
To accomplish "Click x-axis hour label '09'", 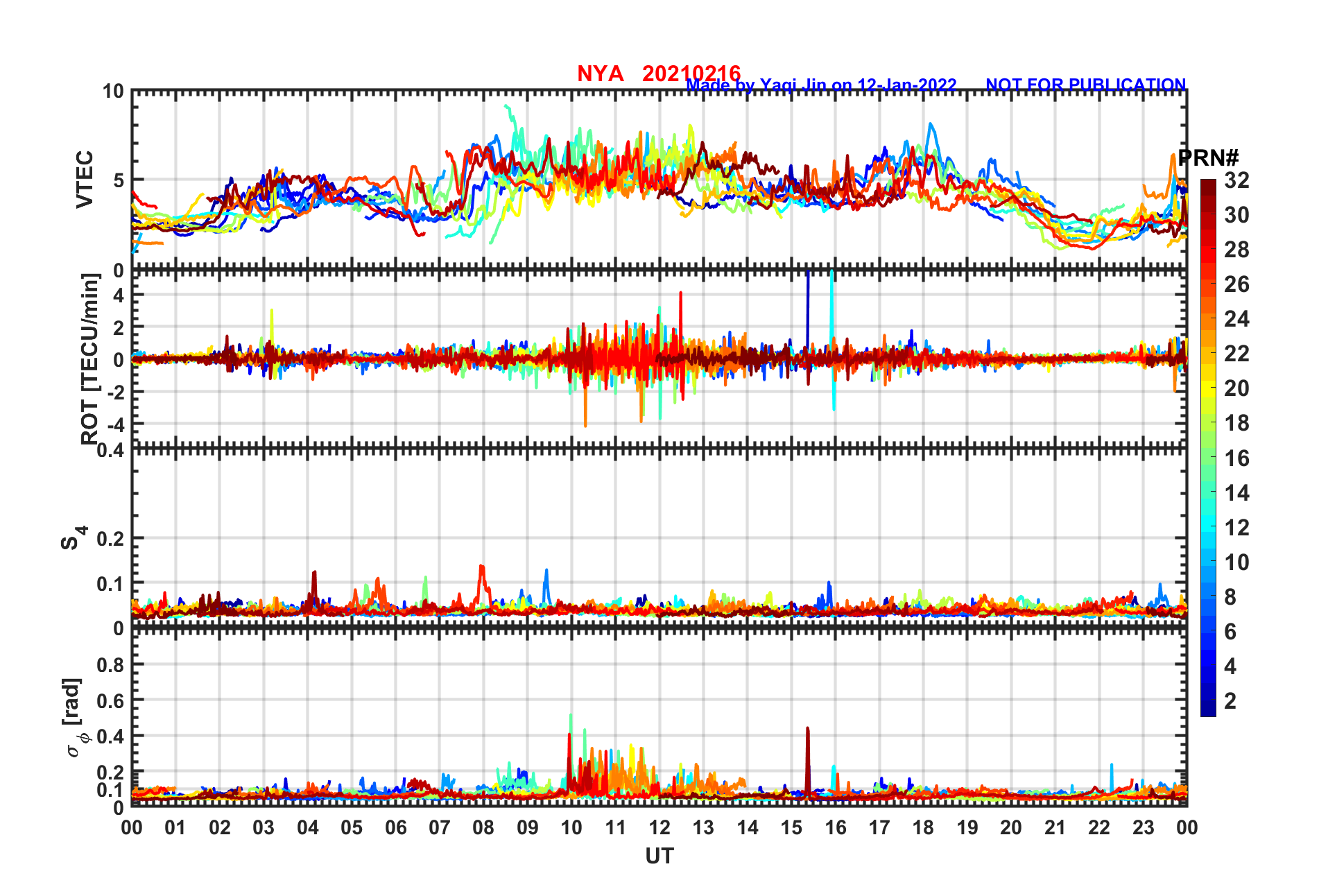I will coord(528,827).
